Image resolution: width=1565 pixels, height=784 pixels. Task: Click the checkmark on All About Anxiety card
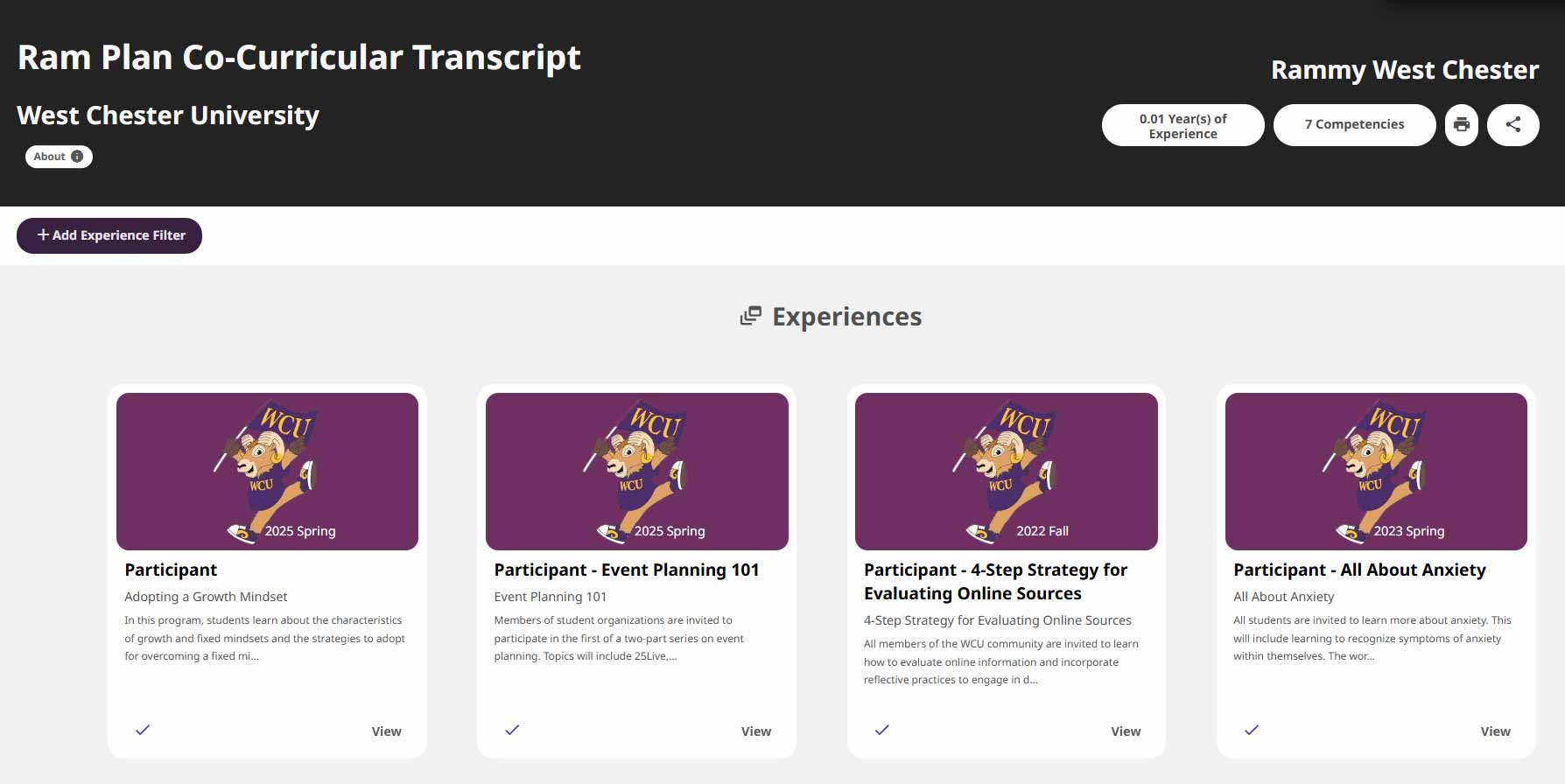1252,730
